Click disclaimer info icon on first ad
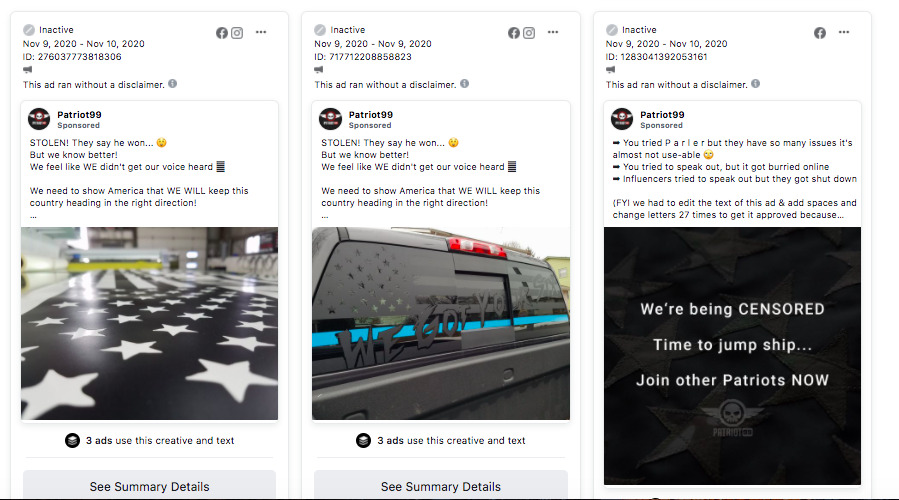Image resolution: width=899 pixels, height=500 pixels. pos(173,84)
